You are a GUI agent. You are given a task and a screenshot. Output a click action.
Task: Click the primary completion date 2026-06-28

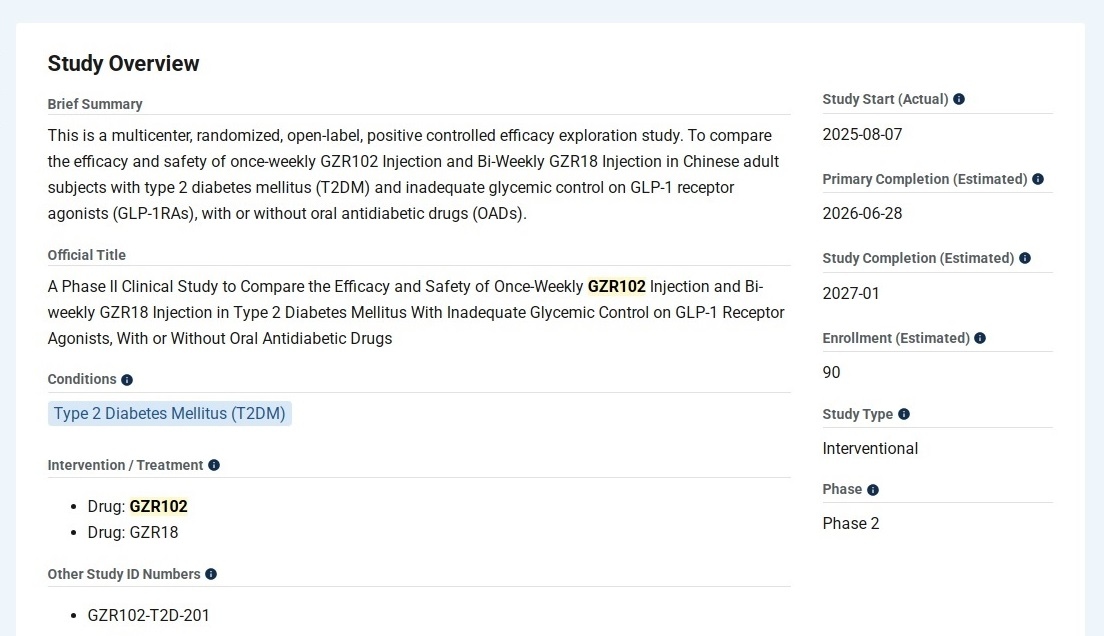pos(862,214)
